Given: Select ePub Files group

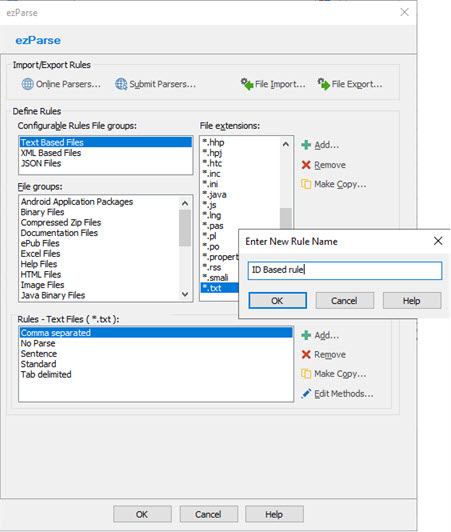Looking at the screenshot, I should coord(99,243).
